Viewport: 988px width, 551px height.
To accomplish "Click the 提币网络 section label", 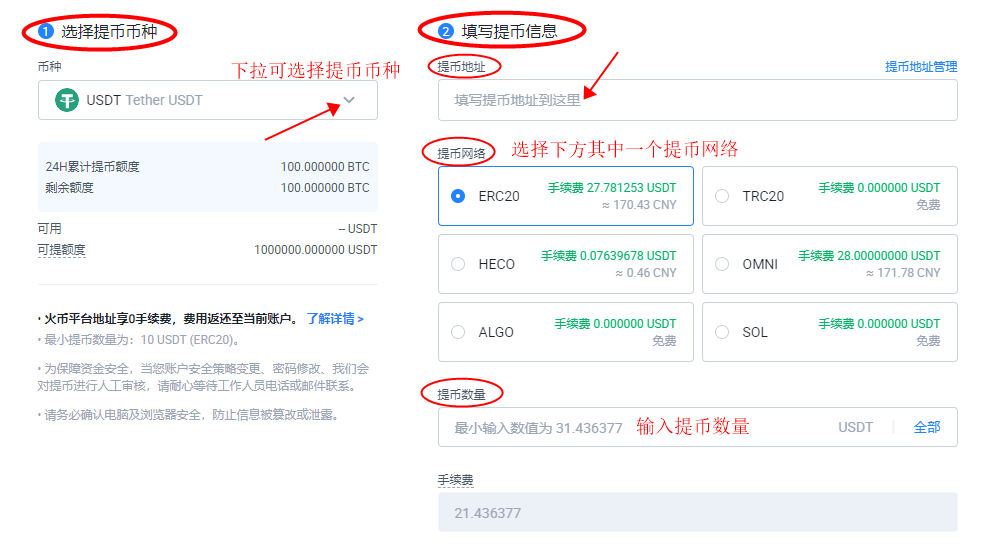I will click(x=461, y=153).
